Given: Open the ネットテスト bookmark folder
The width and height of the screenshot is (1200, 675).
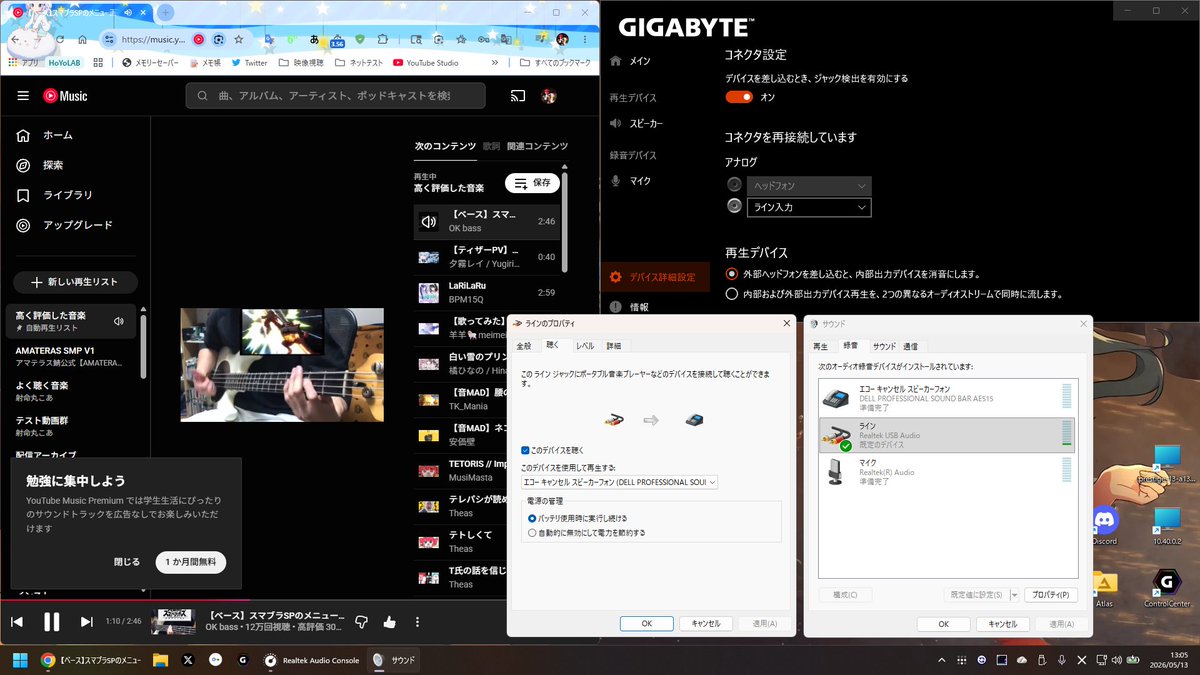Looking at the screenshot, I should pos(358,62).
